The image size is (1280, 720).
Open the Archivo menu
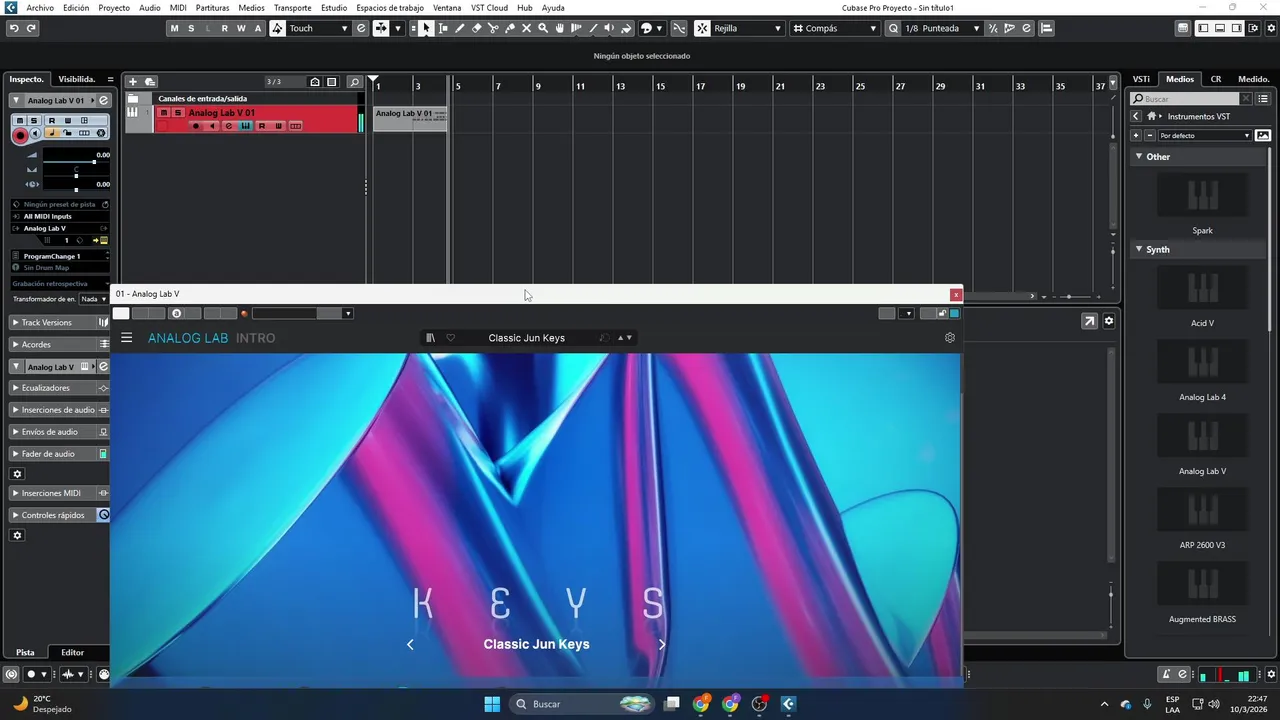(x=40, y=7)
